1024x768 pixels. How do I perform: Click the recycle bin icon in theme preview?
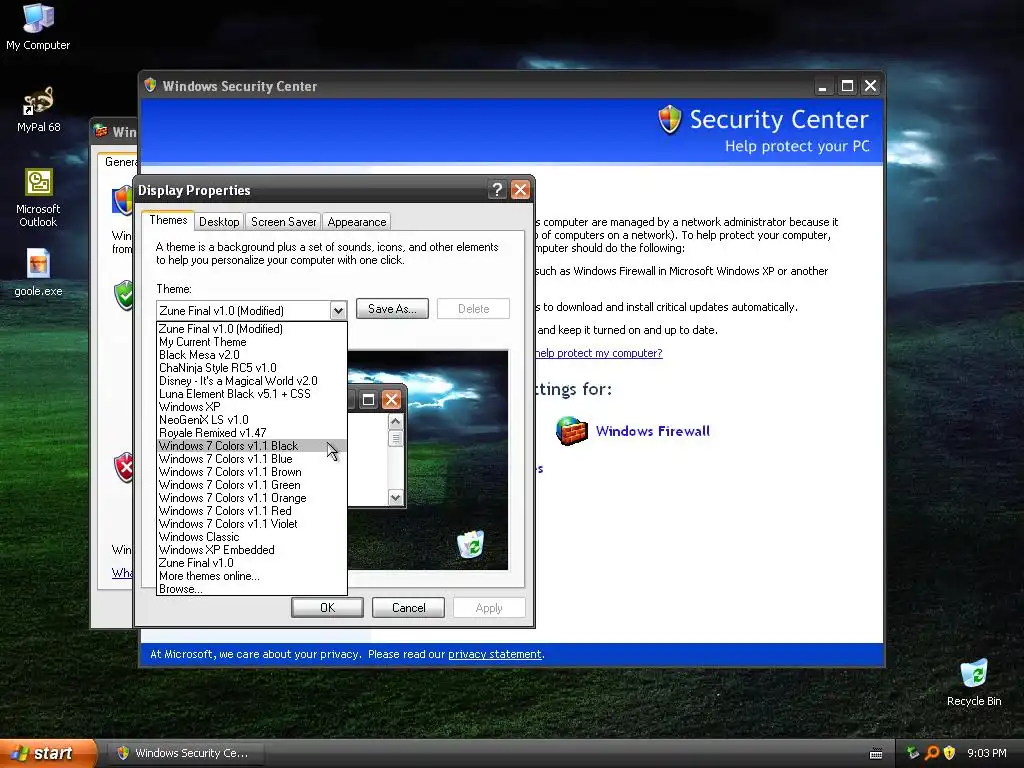pos(470,545)
